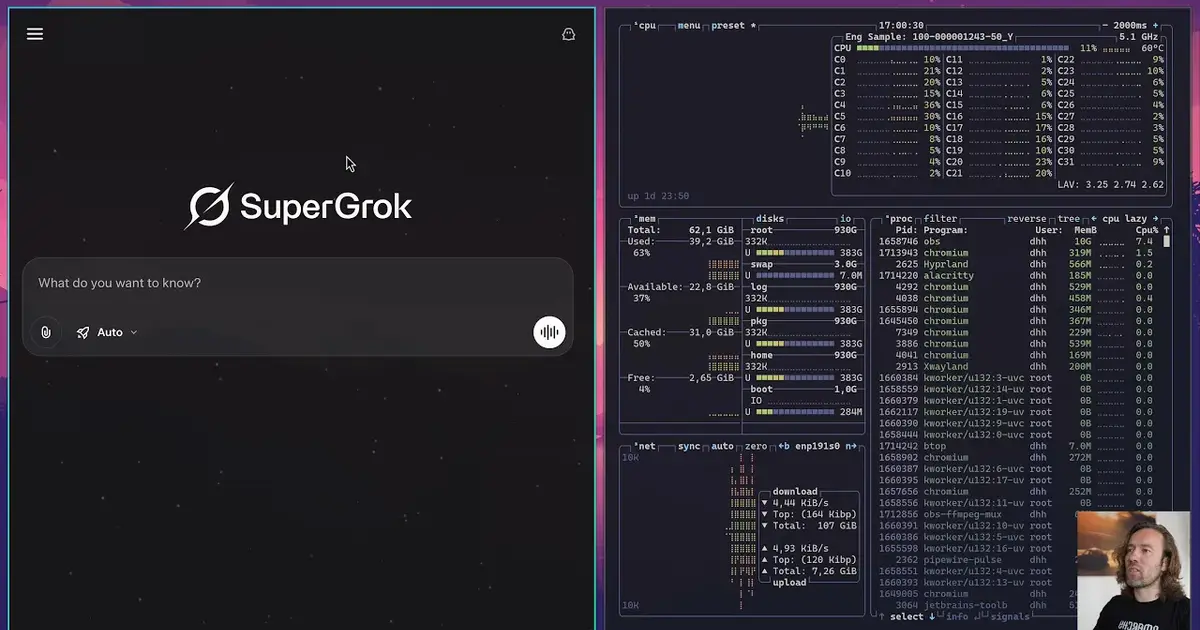
Task: Switch to previous network interface with b arrow
Action: (x=784, y=446)
